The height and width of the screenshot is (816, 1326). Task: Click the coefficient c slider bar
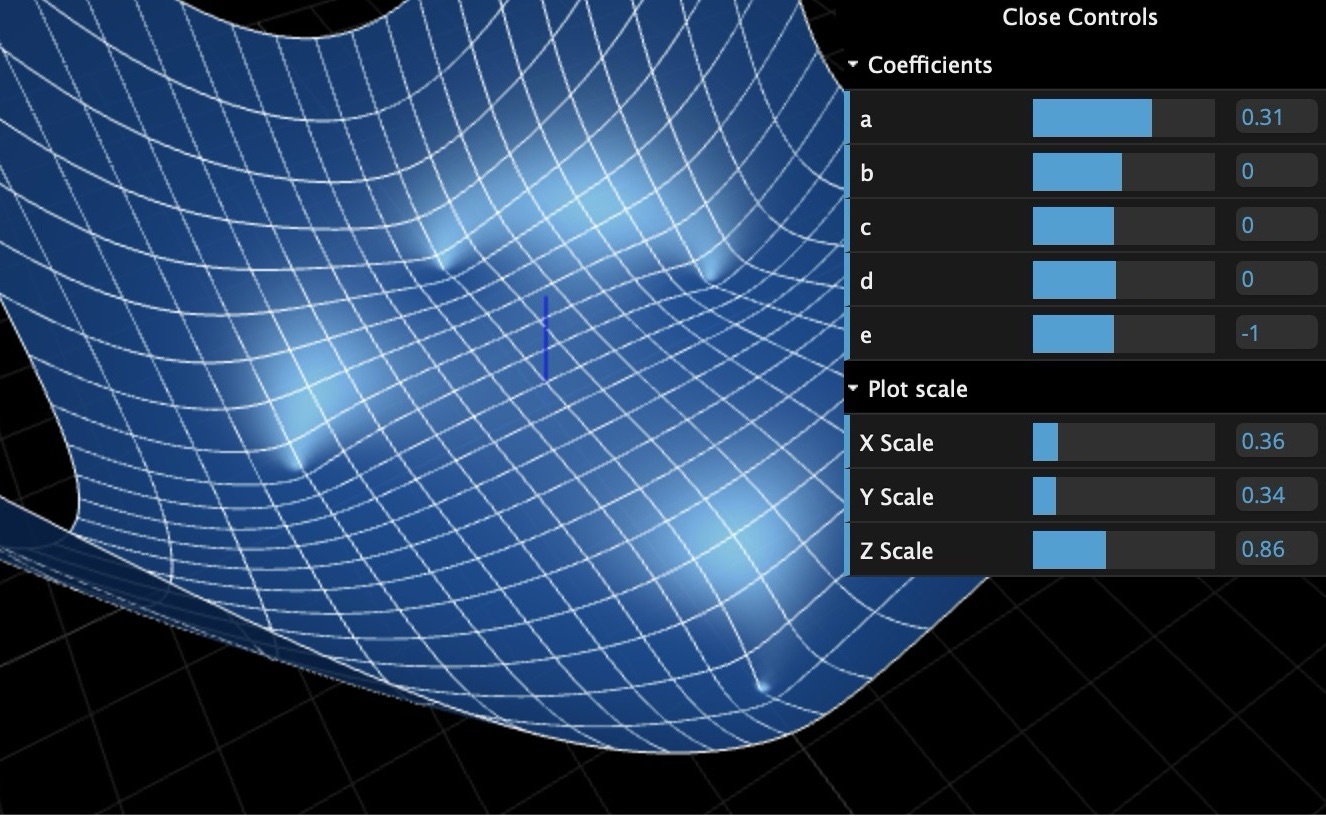(x=1123, y=226)
